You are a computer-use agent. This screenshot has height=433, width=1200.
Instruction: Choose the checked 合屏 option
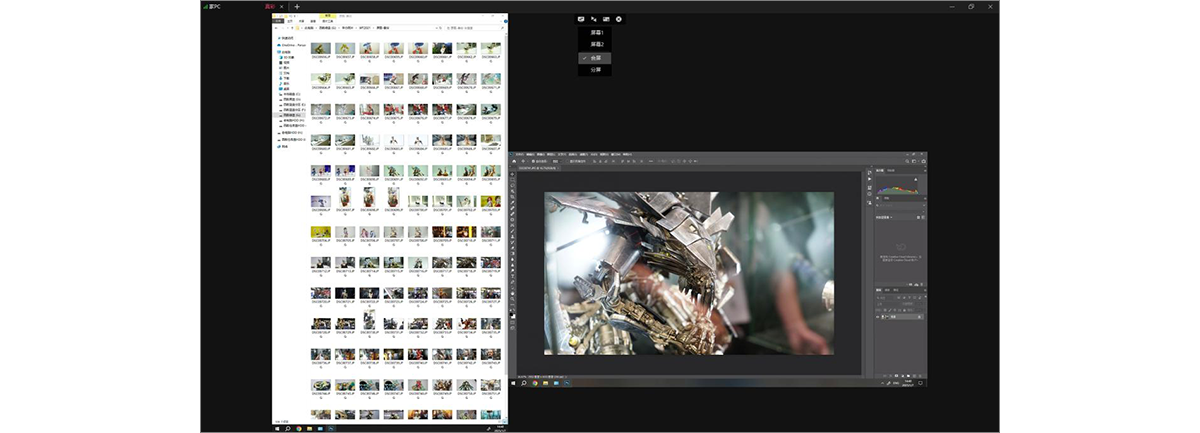[x=597, y=58]
